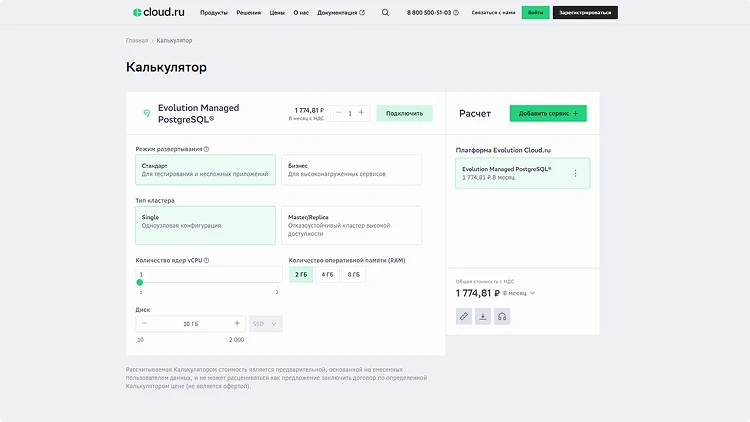Click the support headset icon
Viewport: 750px width, 422px height.
tap(502, 316)
